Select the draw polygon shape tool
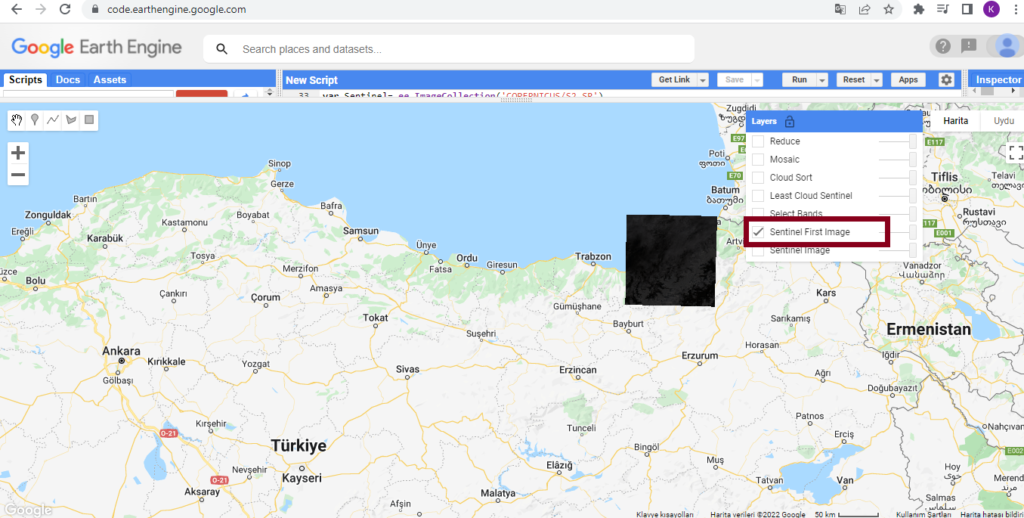The width and height of the screenshot is (1024, 518). coord(71,120)
